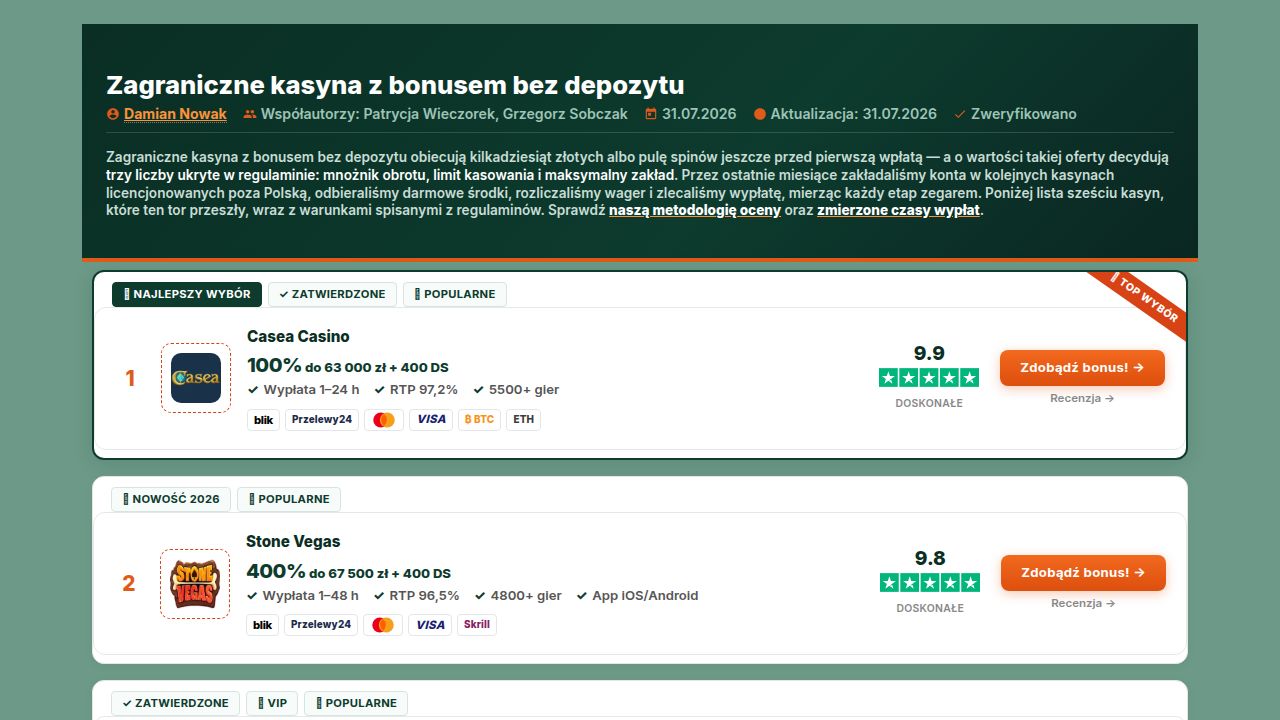Click the POPULARNE tag on Casea card
This screenshot has height=720, width=1280.
pyautogui.click(x=455, y=294)
